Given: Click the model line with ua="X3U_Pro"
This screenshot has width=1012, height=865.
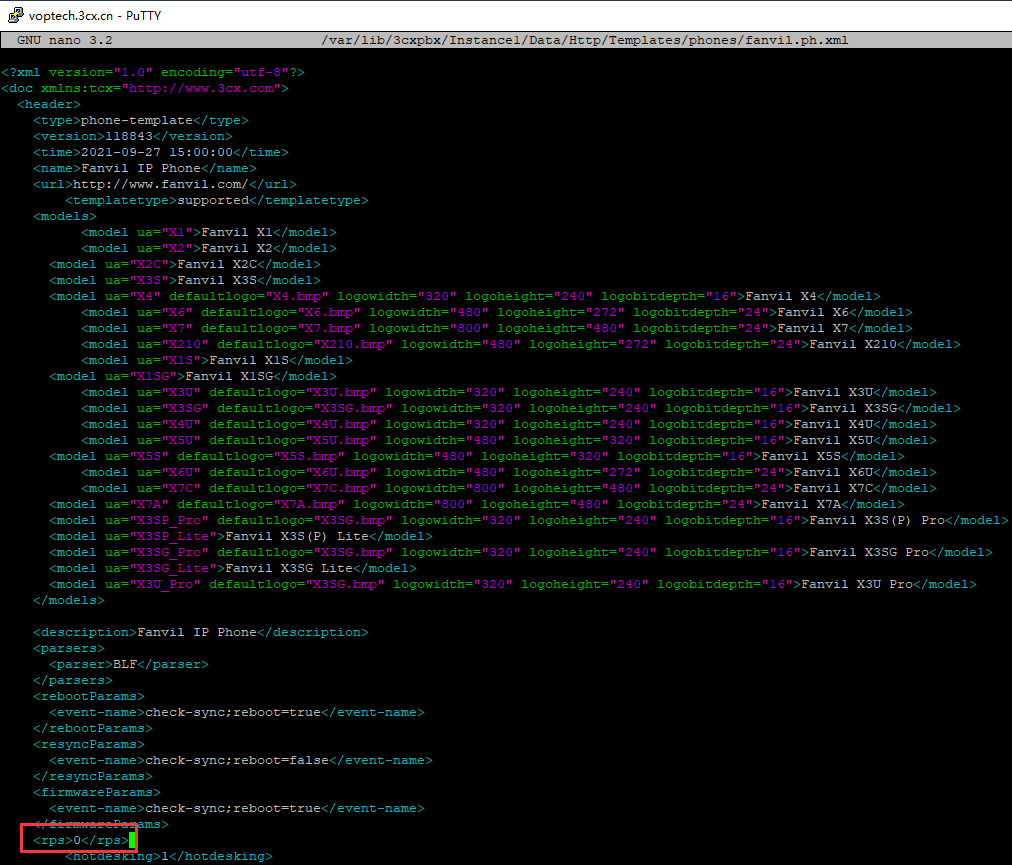Looking at the screenshot, I should click(x=513, y=585).
